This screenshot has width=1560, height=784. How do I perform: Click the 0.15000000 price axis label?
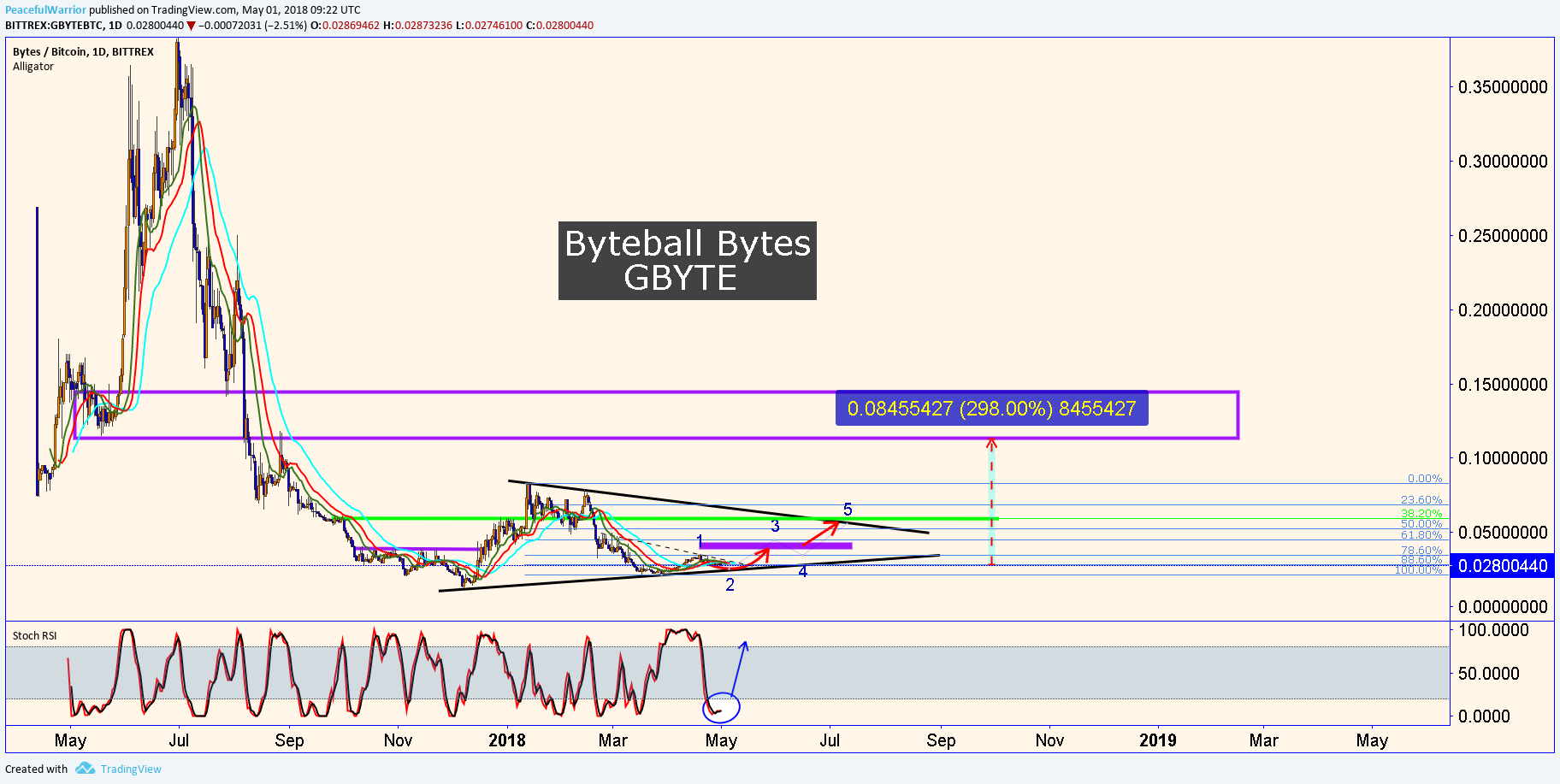point(1503,385)
